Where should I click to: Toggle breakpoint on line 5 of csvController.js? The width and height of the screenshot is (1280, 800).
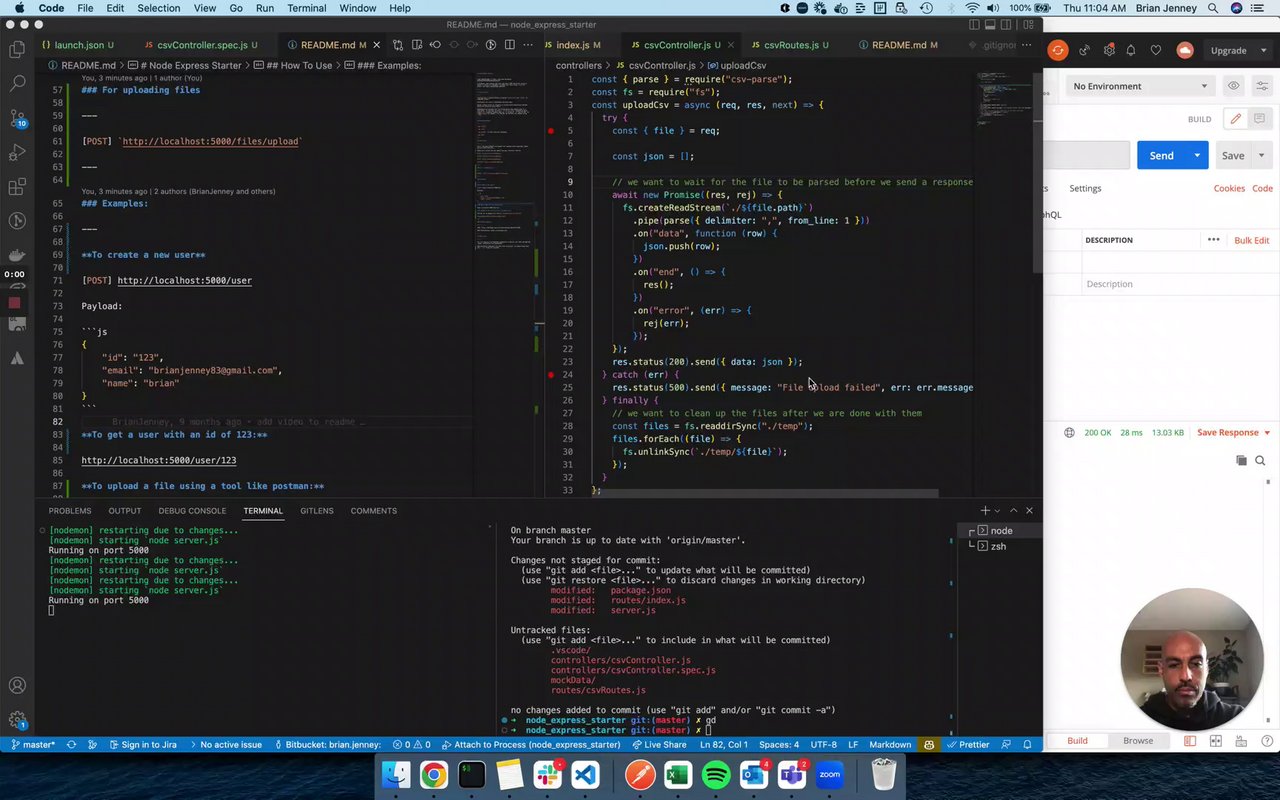click(550, 130)
